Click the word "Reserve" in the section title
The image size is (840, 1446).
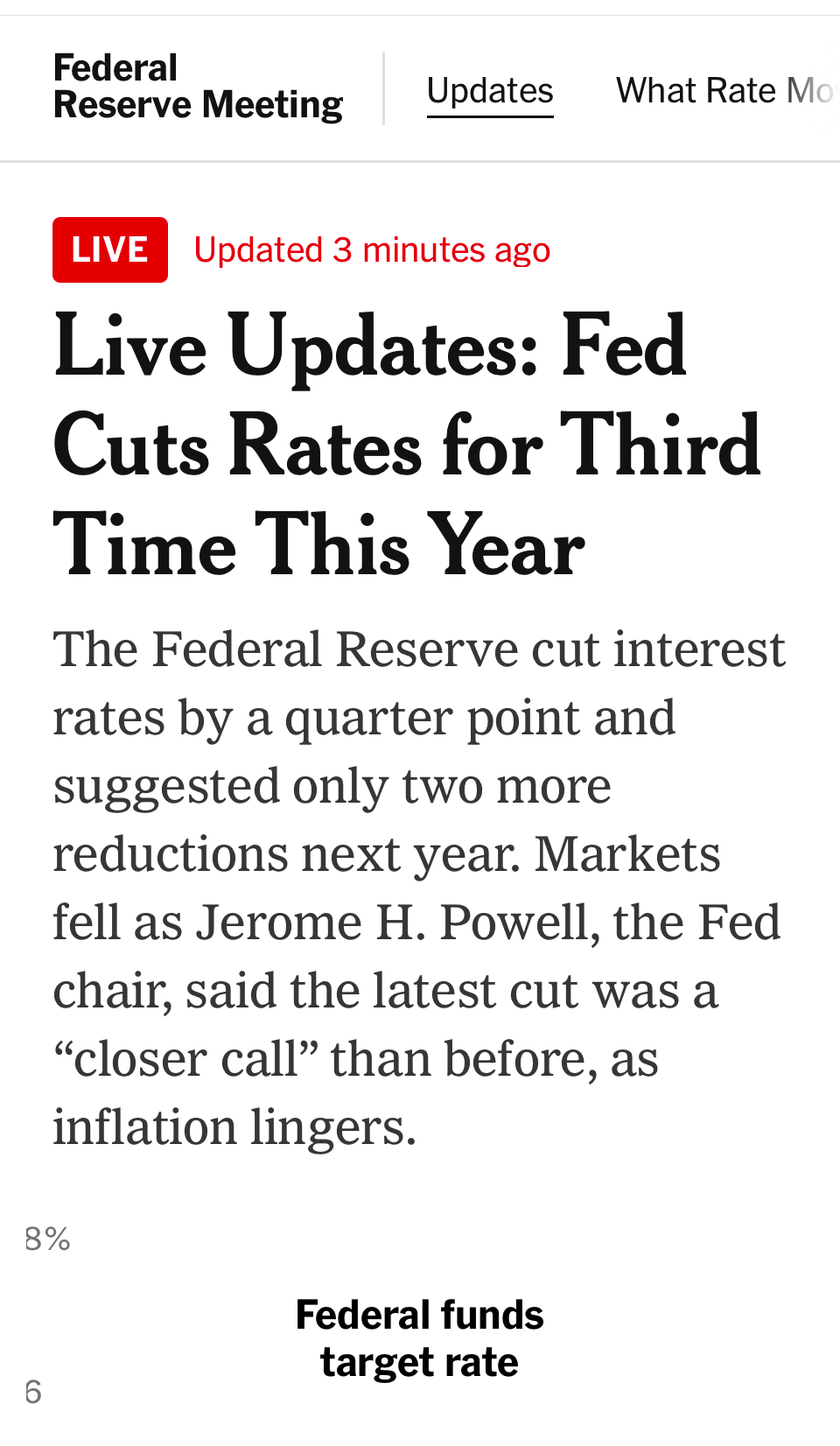(122, 105)
